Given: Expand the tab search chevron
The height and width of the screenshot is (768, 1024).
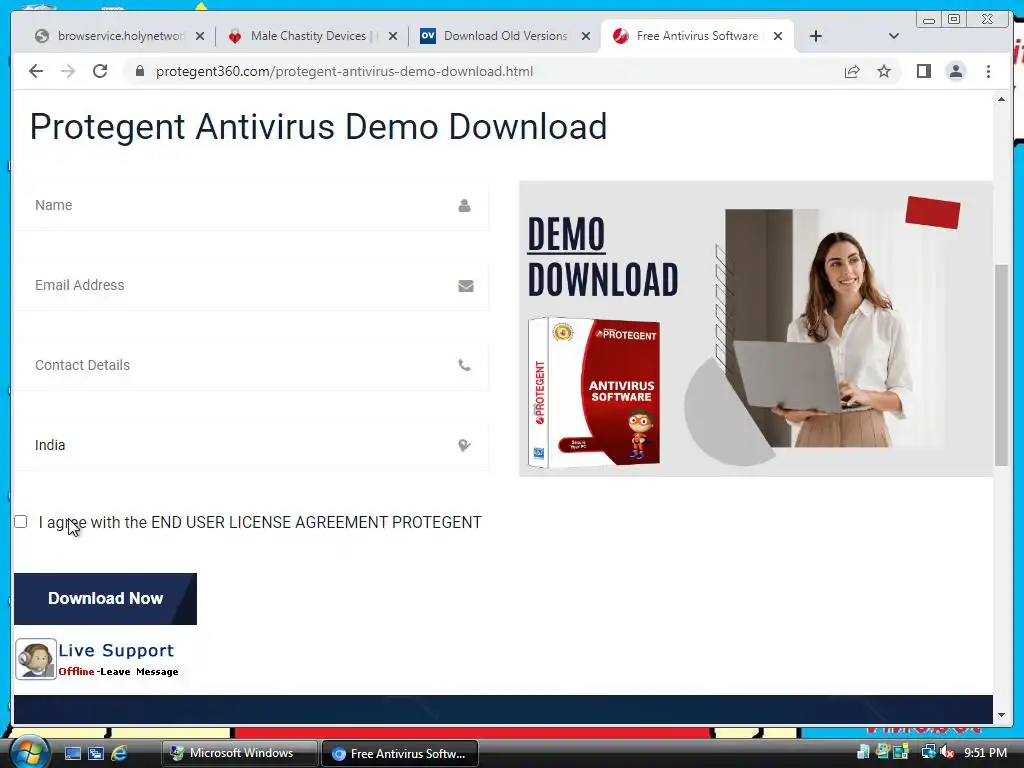Looking at the screenshot, I should click(x=894, y=36).
